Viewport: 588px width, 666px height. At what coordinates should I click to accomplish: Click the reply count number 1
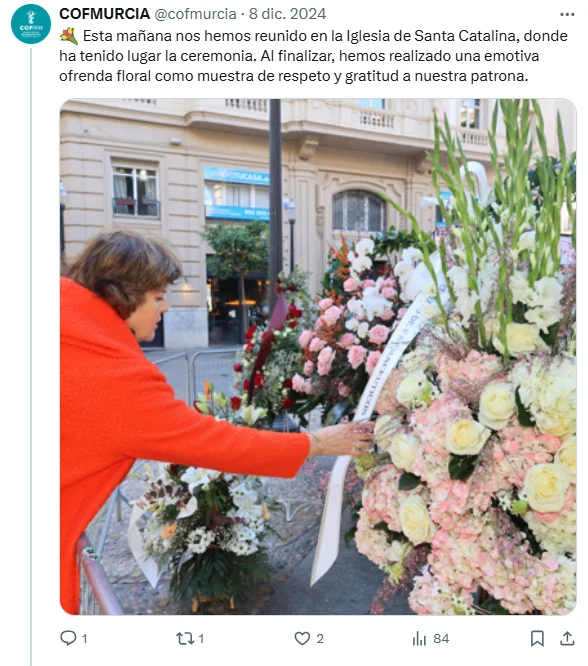point(85,638)
